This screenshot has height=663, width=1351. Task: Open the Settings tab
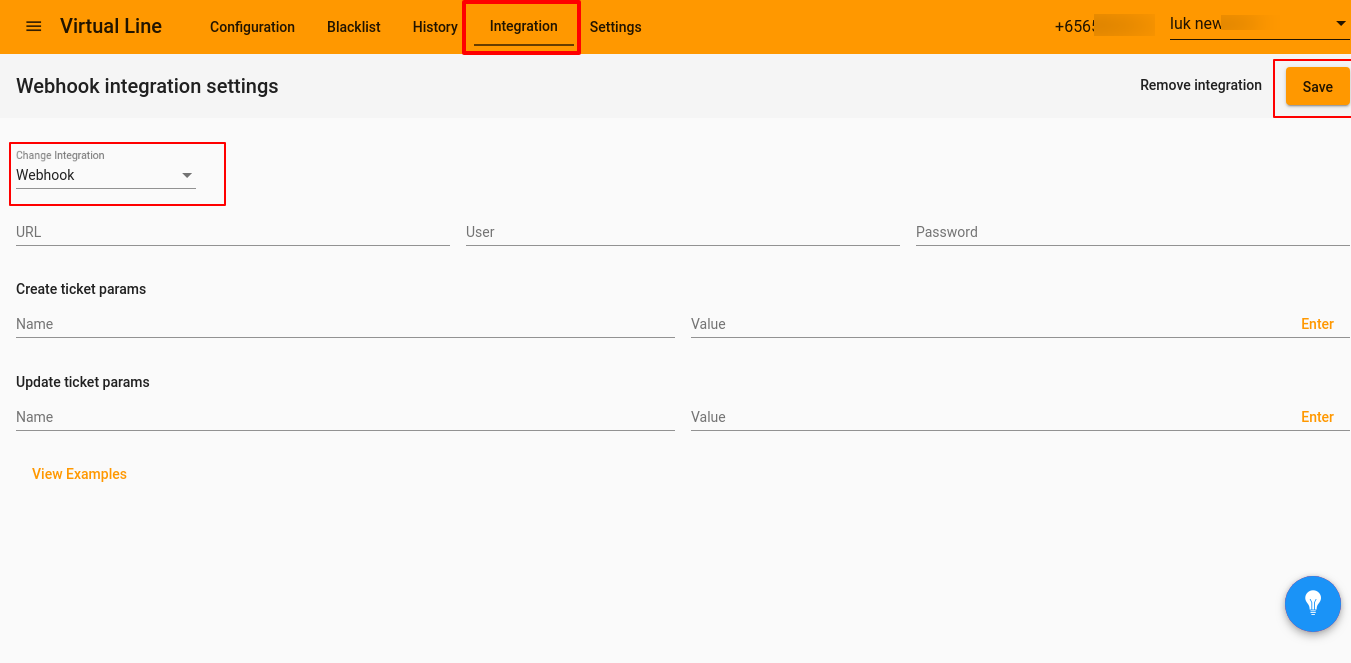616,27
